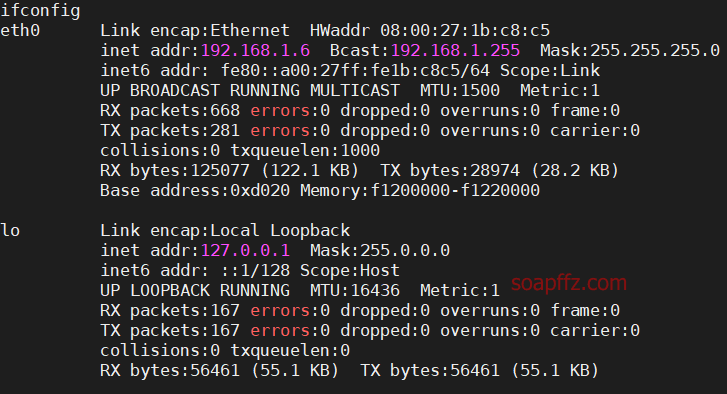Click txqueuelen:1000 text
Viewport: 727px width, 394px height.
coord(305,151)
